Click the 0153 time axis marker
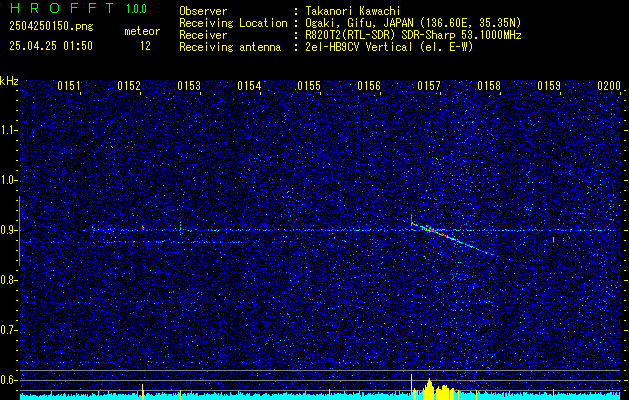 tap(189, 86)
